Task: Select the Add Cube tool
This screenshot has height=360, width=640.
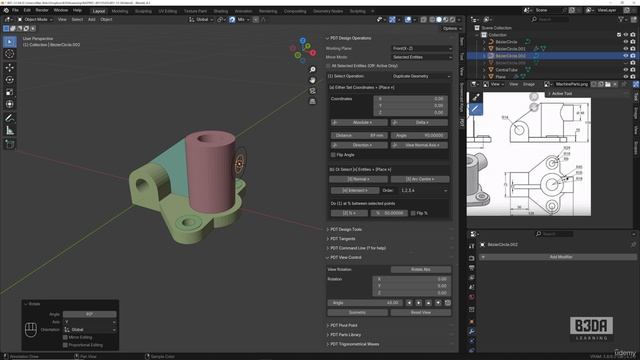Action: [x=10, y=144]
